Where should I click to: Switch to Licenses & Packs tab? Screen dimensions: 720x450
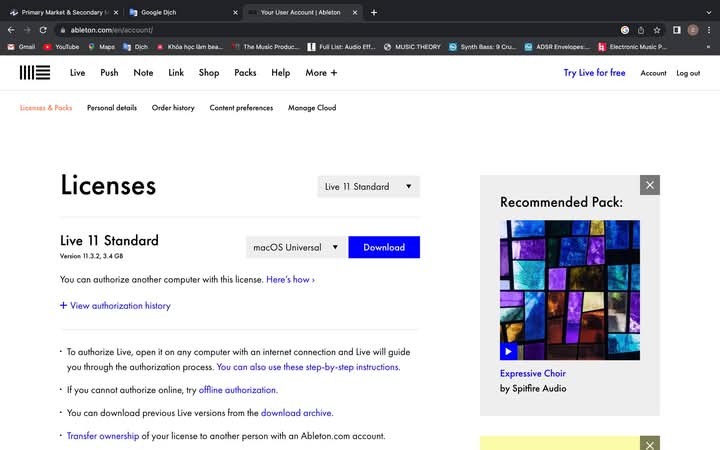click(x=46, y=108)
